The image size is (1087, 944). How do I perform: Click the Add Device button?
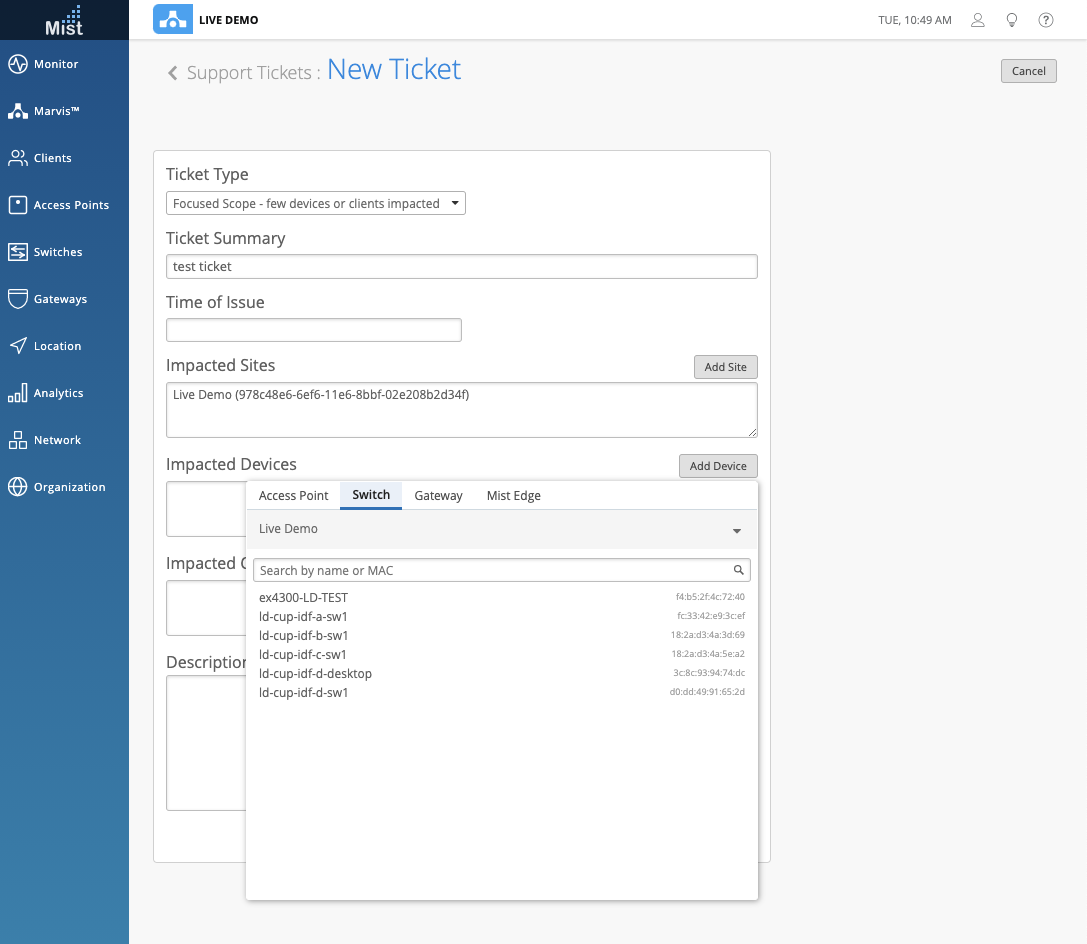coord(718,466)
